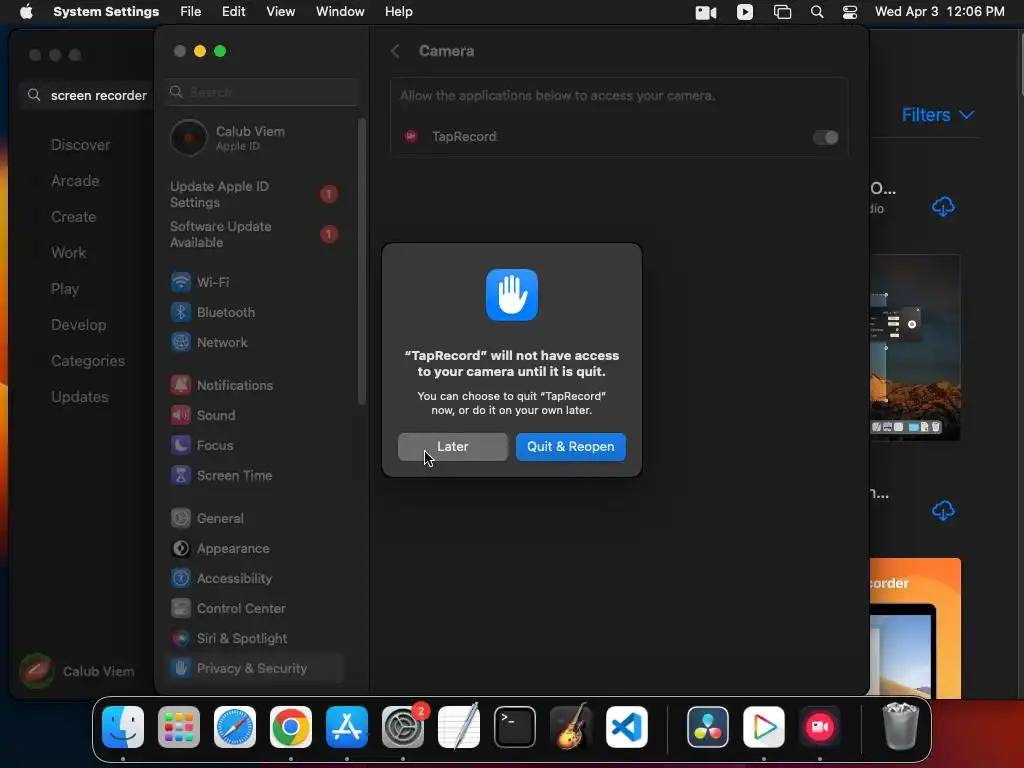Click Spotlight search icon in menu bar
1024x768 pixels.
coord(817,12)
